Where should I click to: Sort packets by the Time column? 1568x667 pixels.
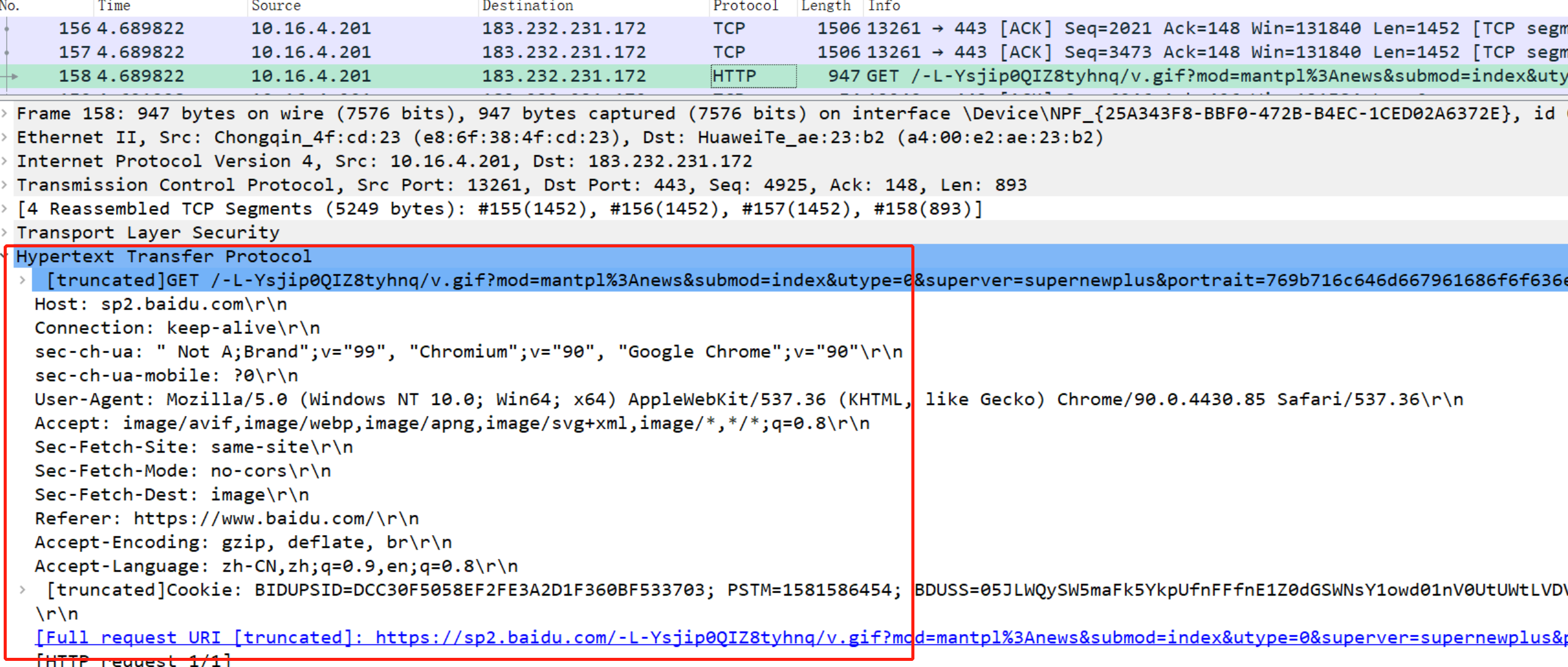pos(114,6)
